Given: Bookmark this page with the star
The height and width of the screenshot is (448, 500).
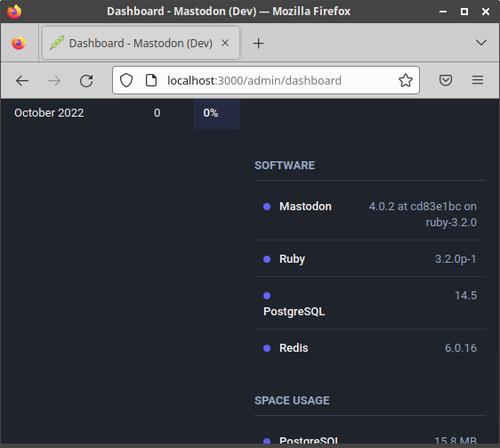Looking at the screenshot, I should pos(405,80).
